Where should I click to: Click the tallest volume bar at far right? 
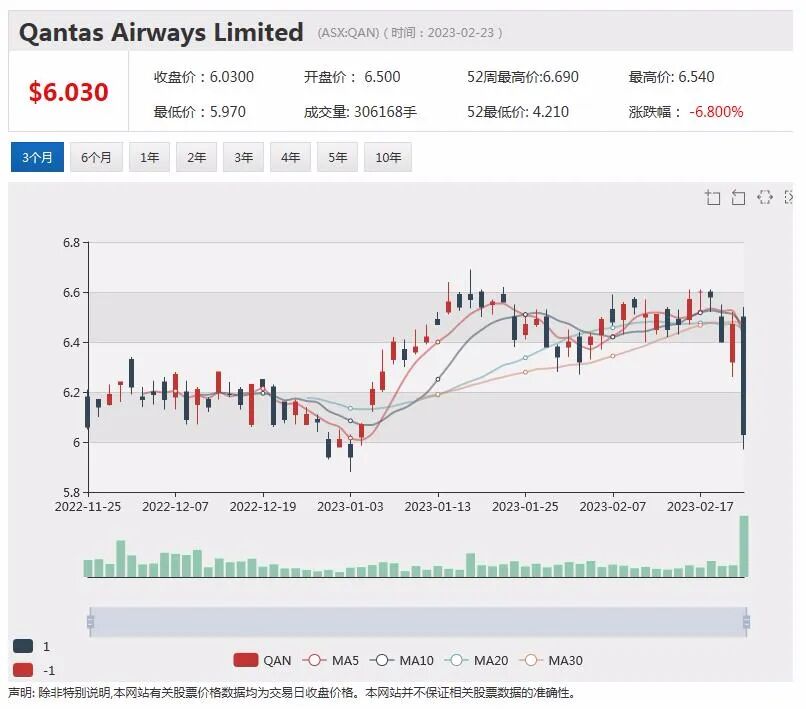[744, 547]
